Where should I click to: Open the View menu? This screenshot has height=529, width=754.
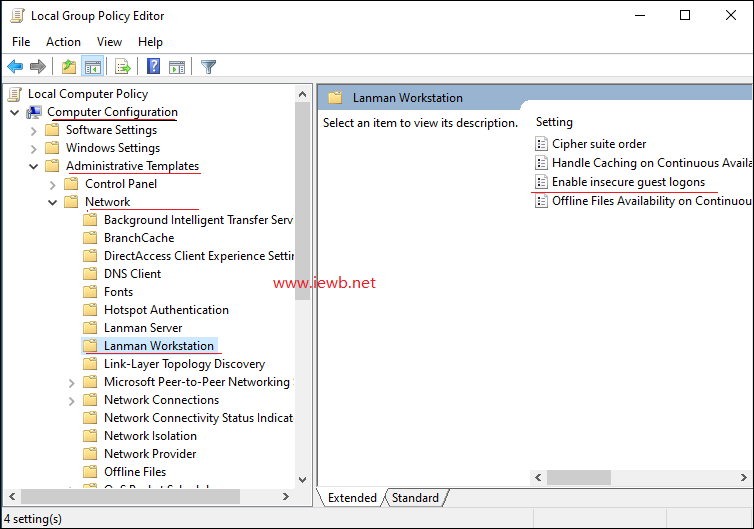109,42
